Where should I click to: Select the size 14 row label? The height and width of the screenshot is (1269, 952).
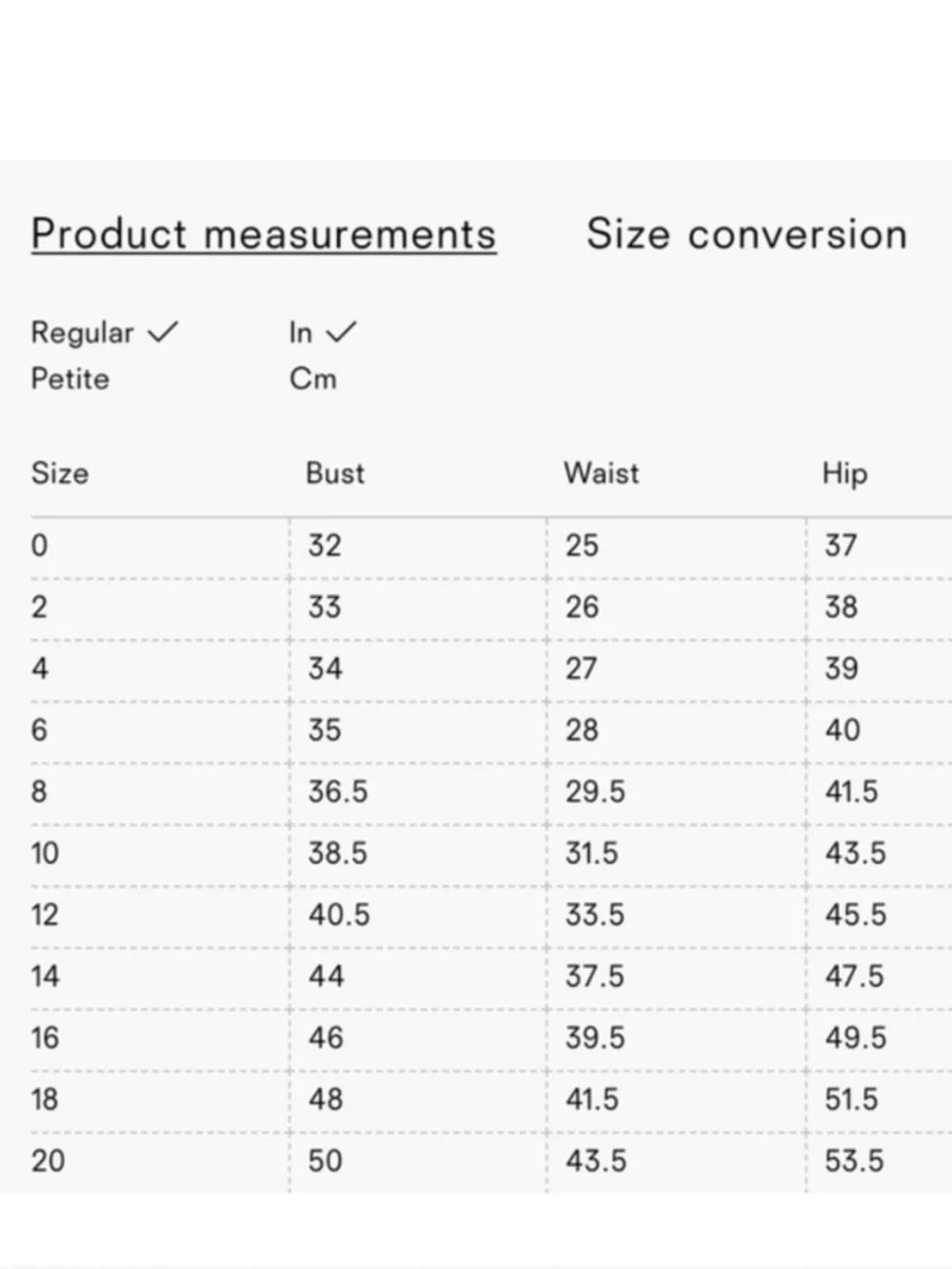click(x=45, y=976)
